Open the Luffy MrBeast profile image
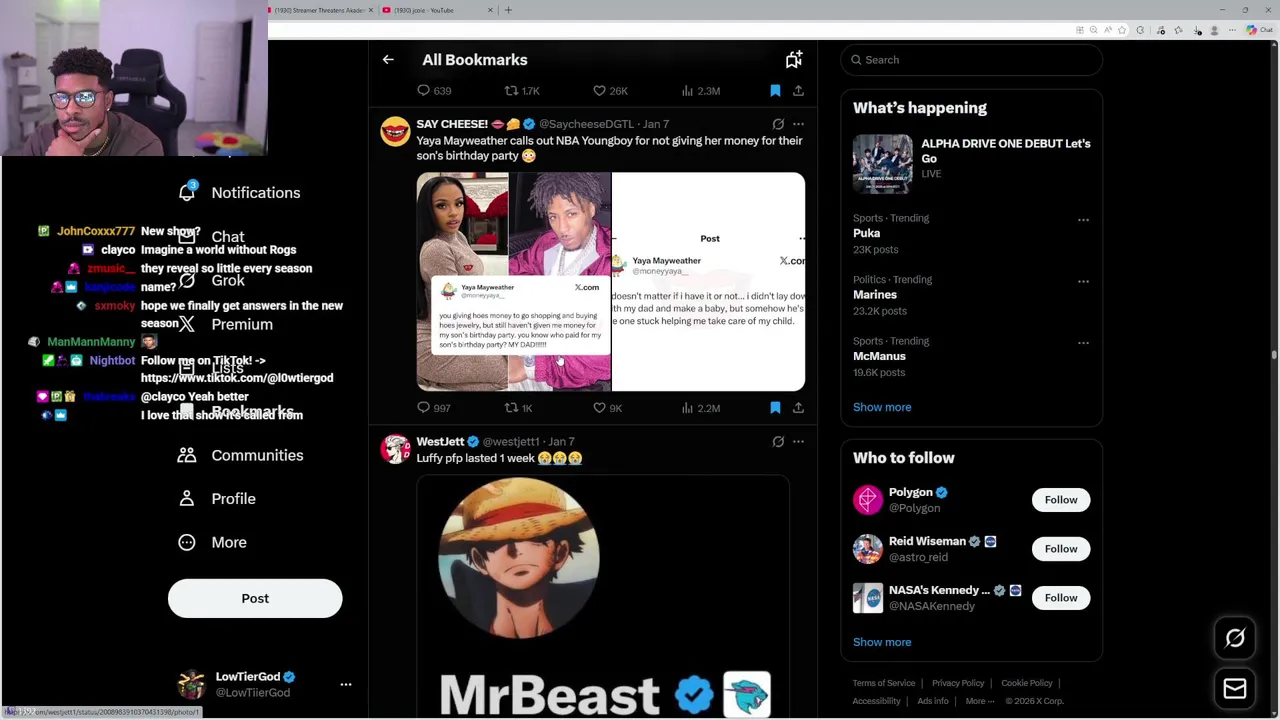Image resolution: width=1280 pixels, height=720 pixels. click(x=603, y=597)
